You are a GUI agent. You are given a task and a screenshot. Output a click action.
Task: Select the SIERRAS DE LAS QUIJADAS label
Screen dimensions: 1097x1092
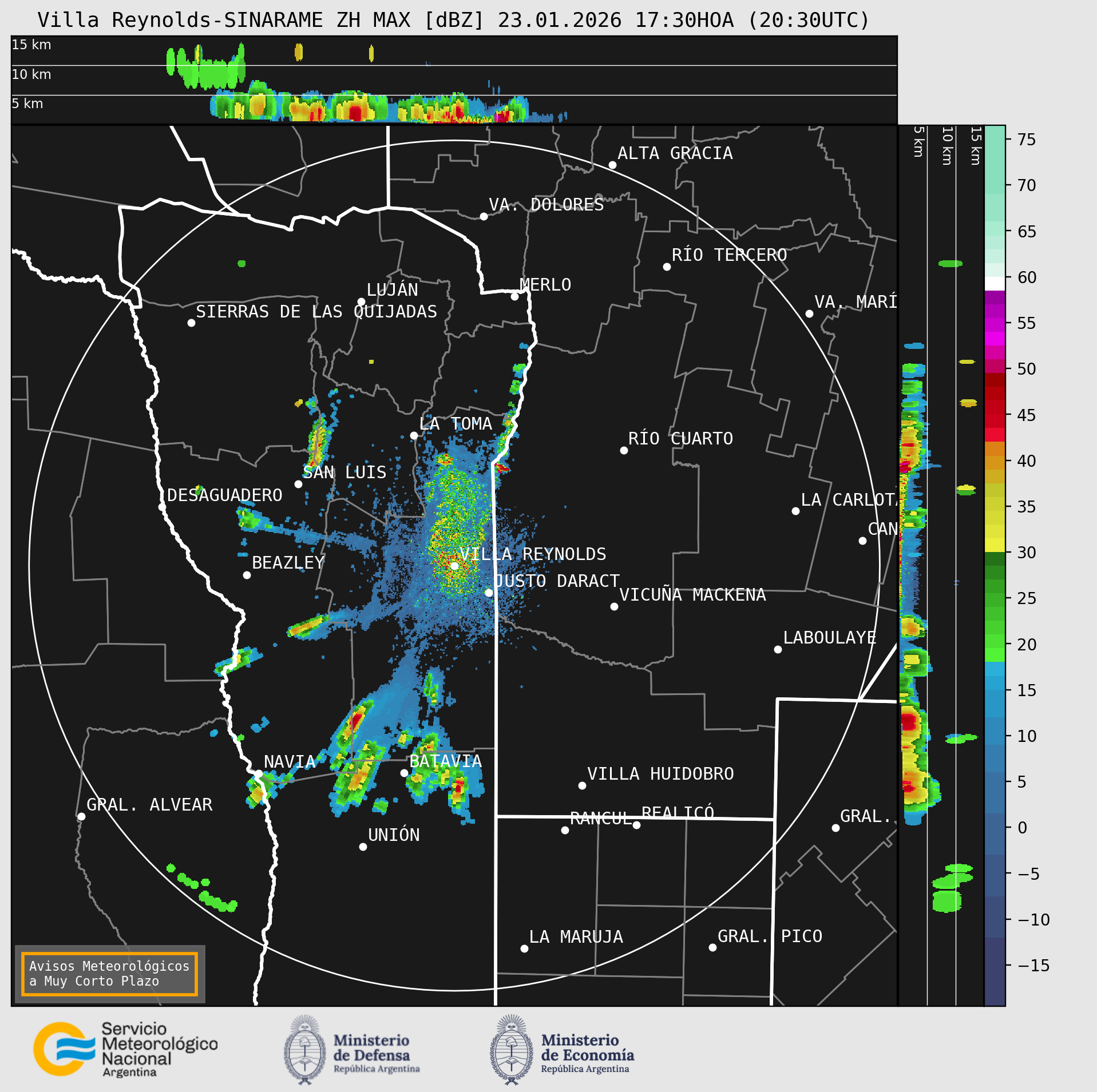316,312
